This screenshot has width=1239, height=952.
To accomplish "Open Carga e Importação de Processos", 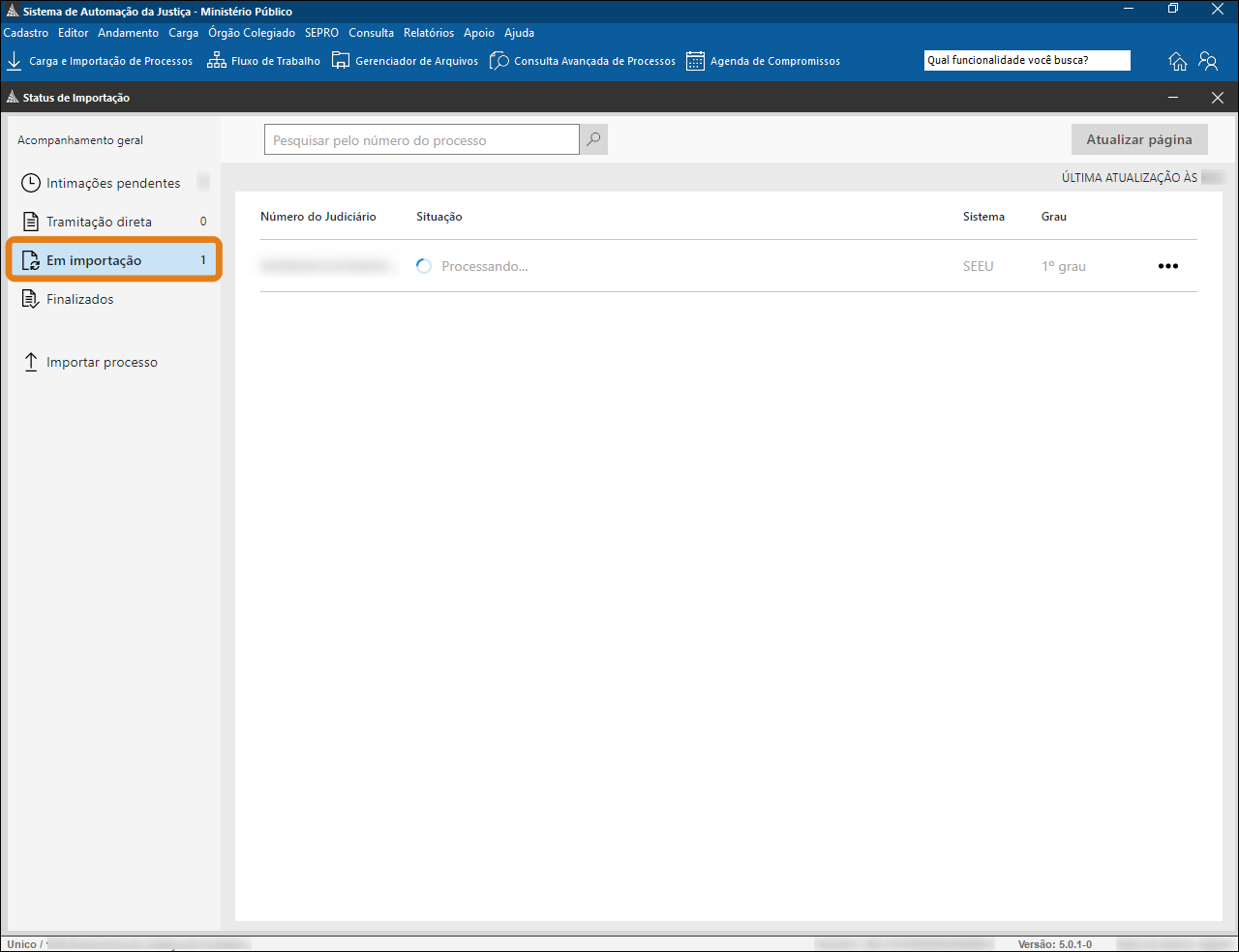I will [x=100, y=61].
